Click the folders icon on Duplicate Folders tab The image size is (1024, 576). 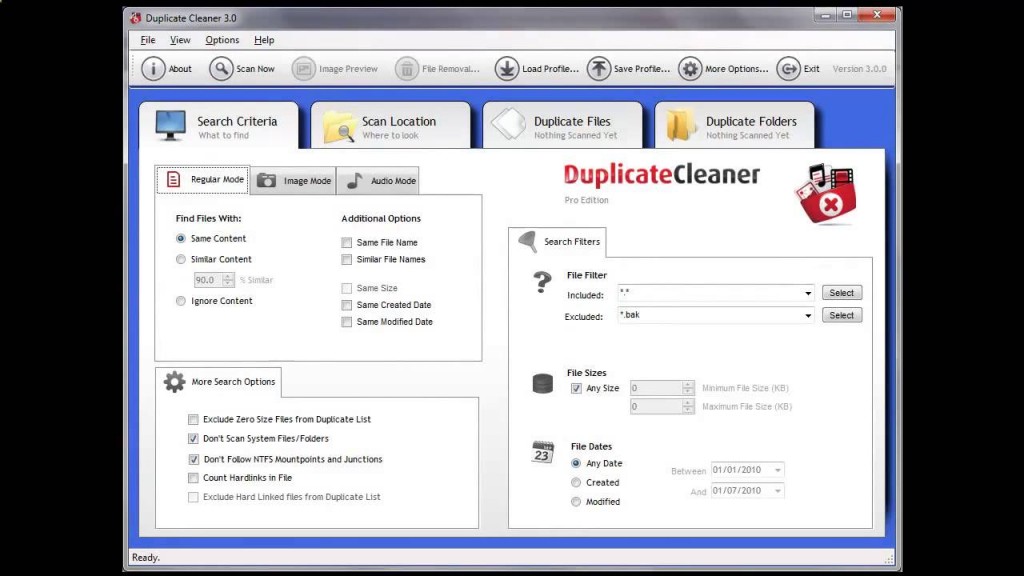680,125
